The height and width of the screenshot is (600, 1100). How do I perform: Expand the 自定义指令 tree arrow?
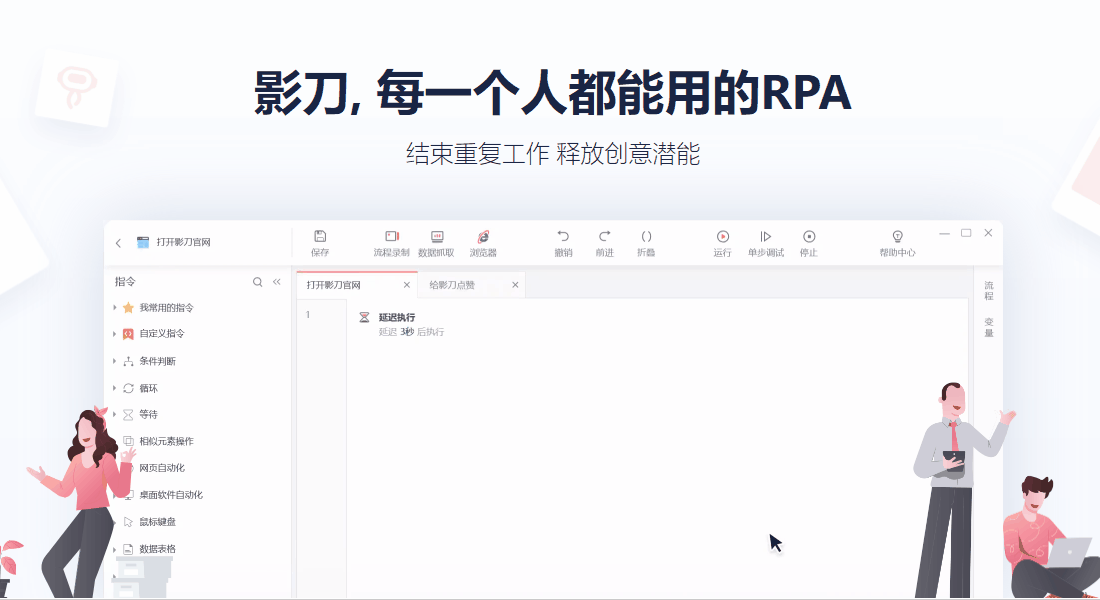(x=114, y=334)
